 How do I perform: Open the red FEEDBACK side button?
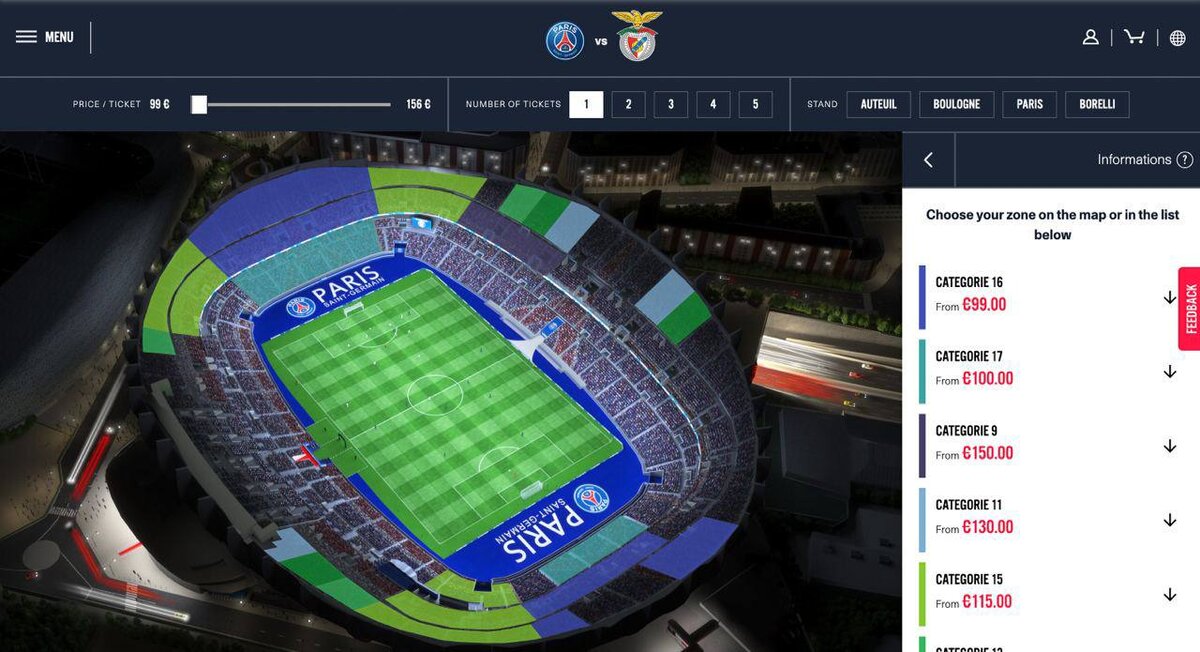click(1189, 309)
